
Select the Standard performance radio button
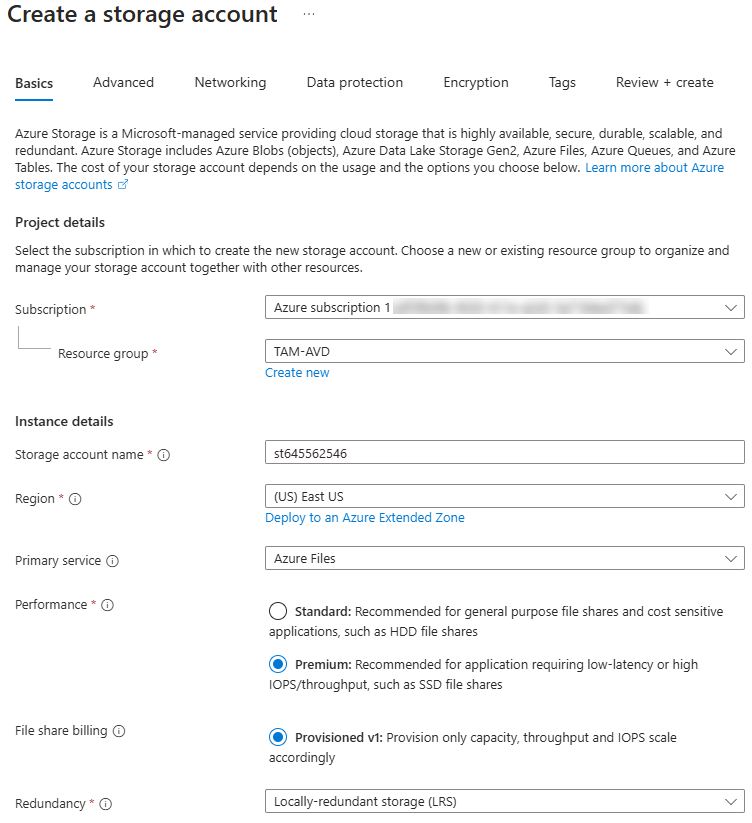tap(278, 611)
